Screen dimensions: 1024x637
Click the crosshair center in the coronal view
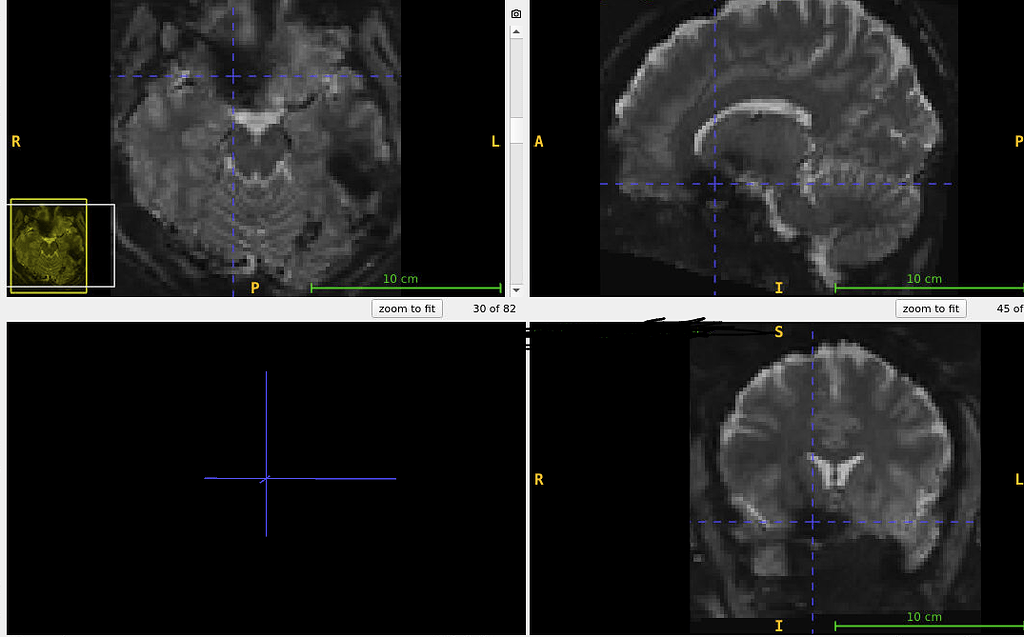pos(812,521)
